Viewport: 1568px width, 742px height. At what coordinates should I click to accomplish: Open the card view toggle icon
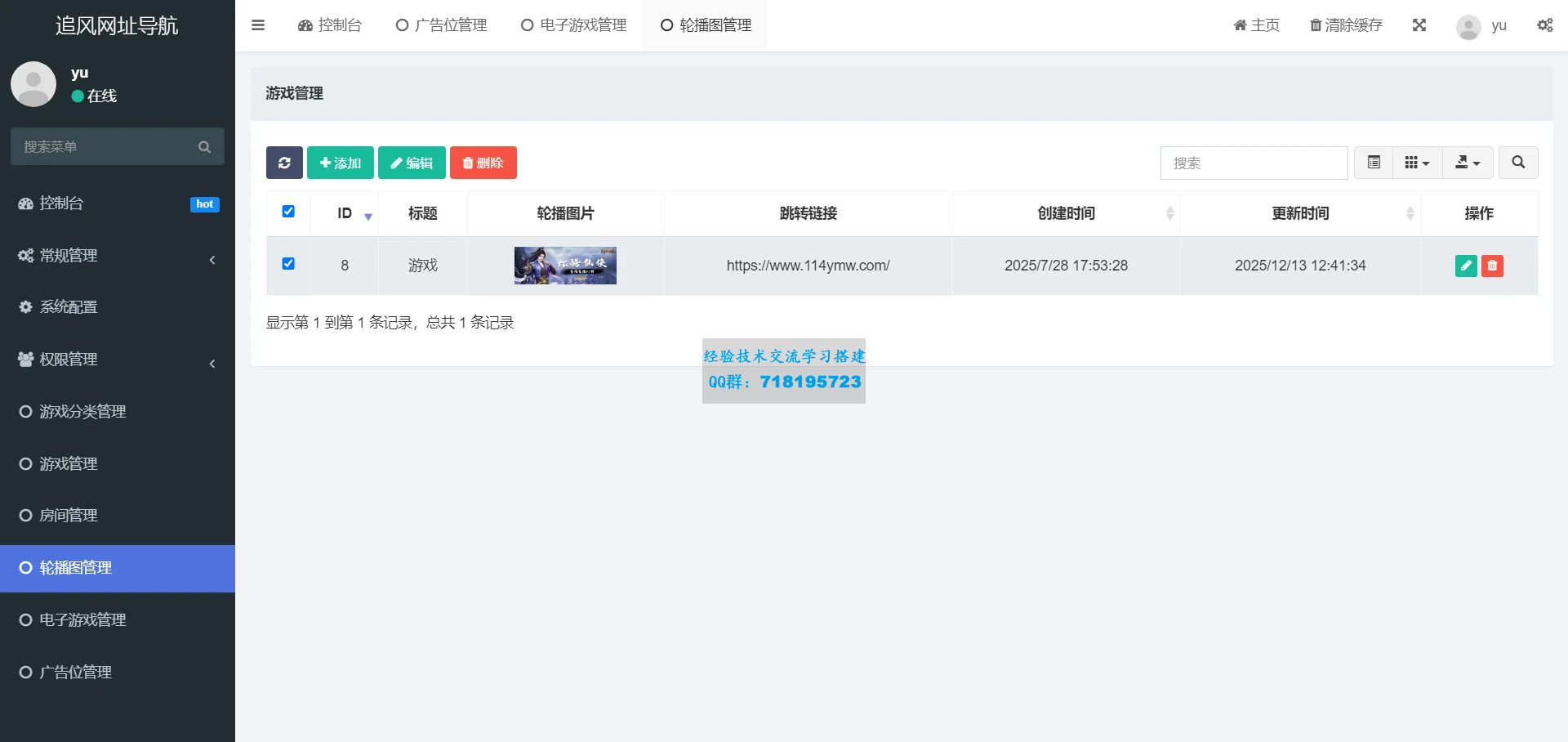point(1373,163)
